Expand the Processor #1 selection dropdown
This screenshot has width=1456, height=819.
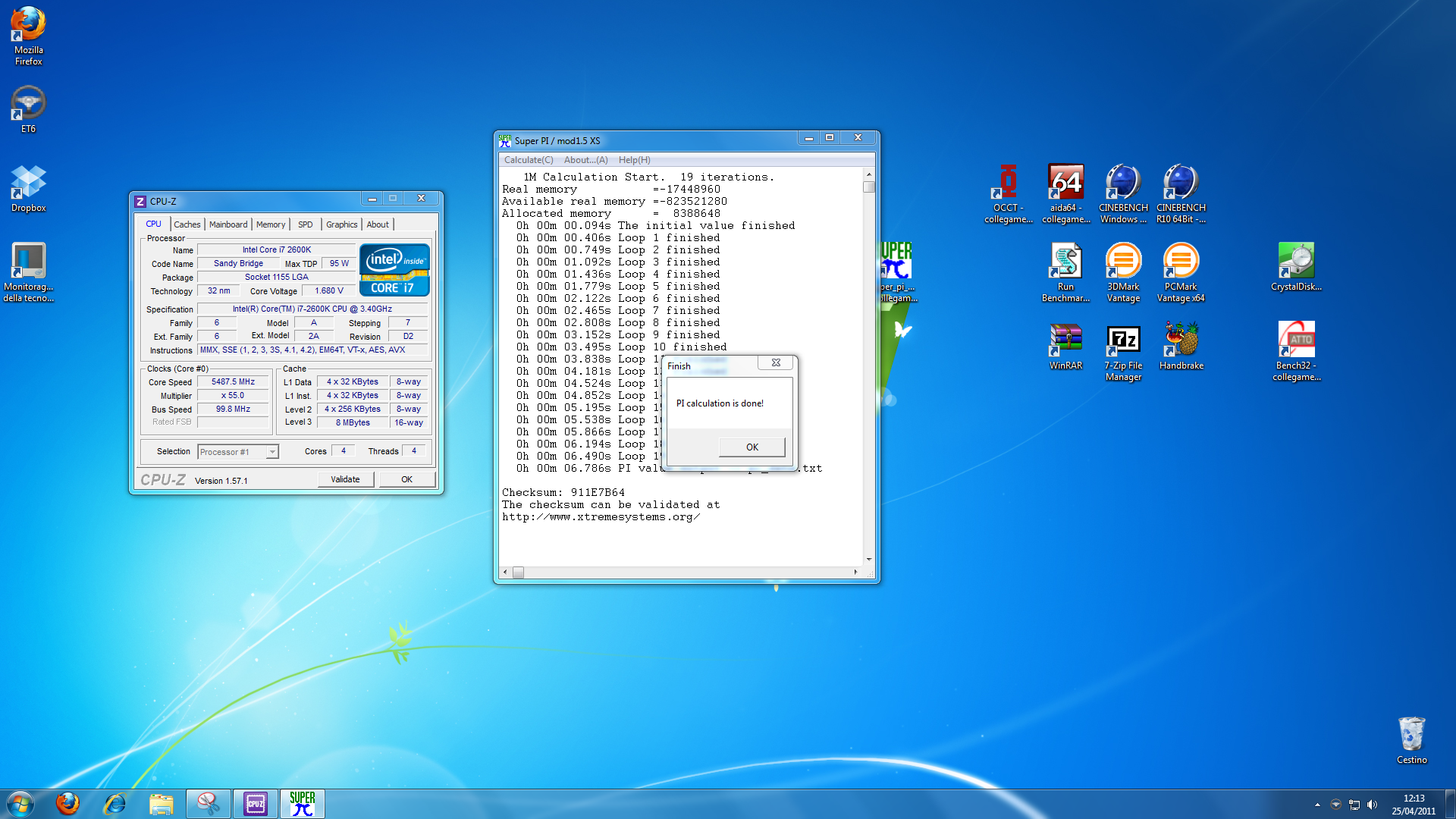(x=271, y=452)
